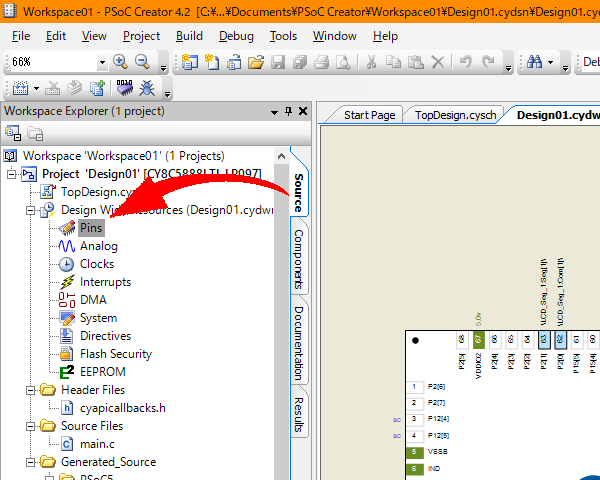
Task: Open the zoom level 66% dropdown
Action: [x=102, y=62]
